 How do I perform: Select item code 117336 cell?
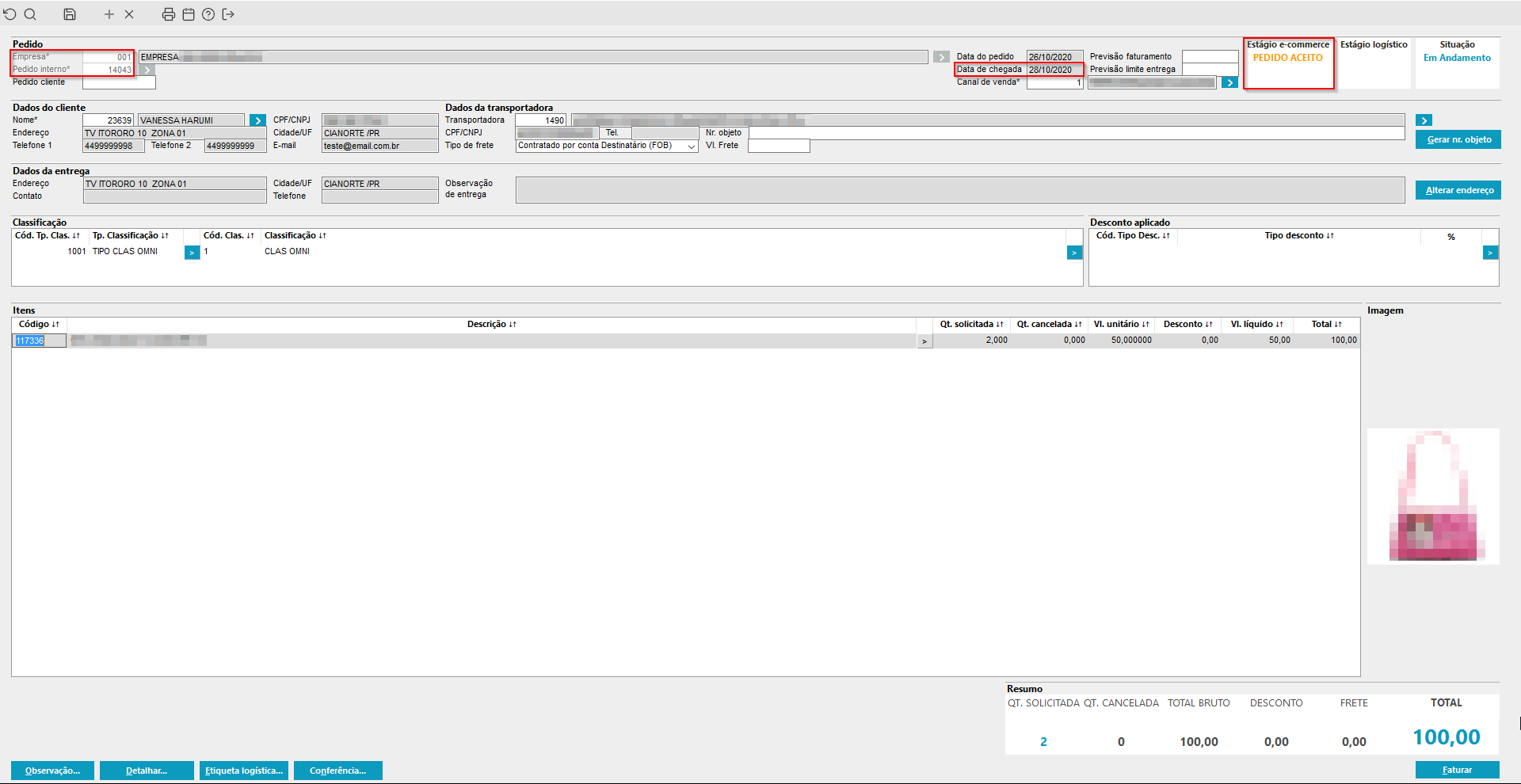tap(39, 341)
